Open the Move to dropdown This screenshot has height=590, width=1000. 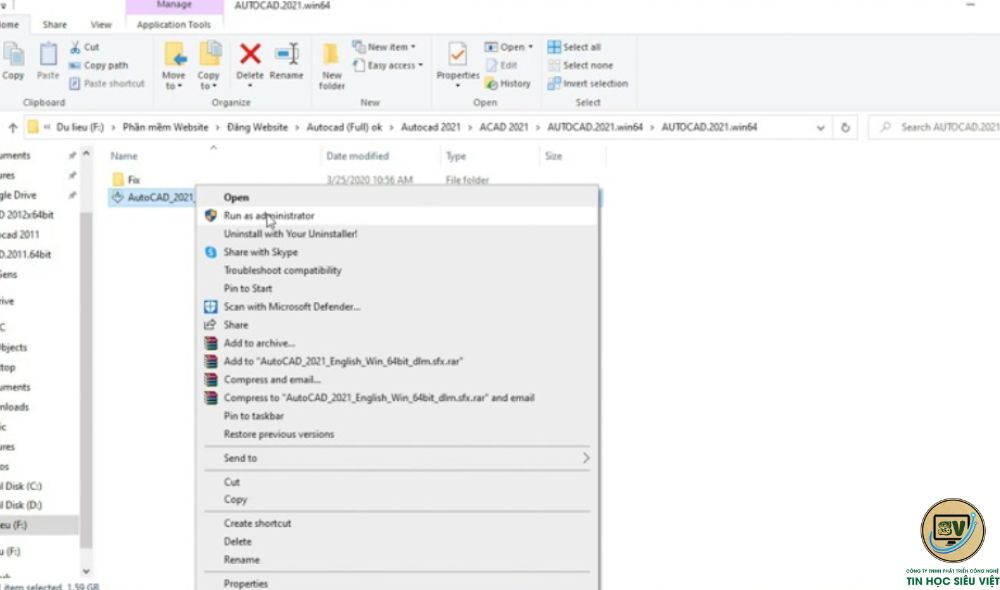tap(173, 66)
